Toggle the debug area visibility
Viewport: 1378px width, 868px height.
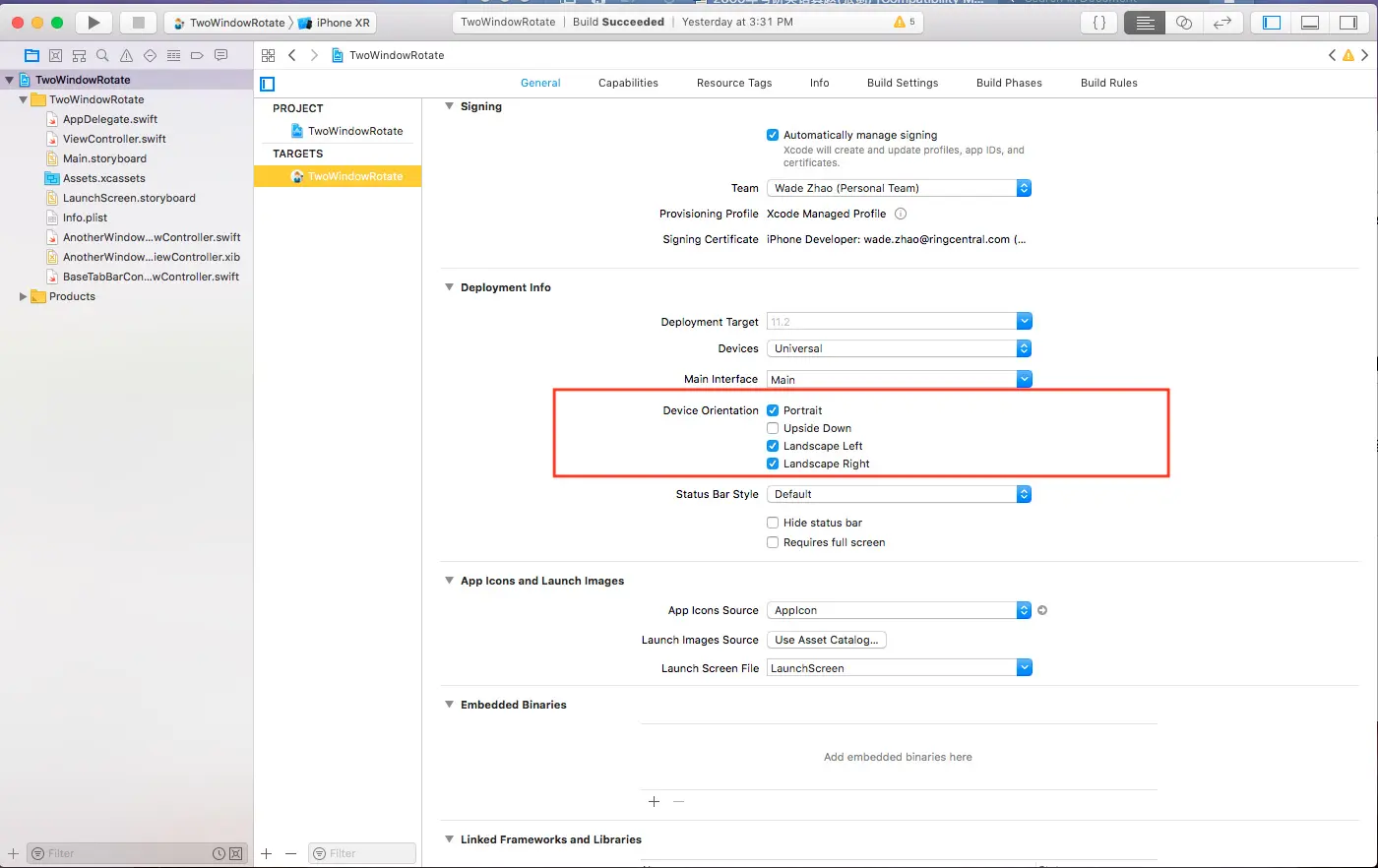1310,22
